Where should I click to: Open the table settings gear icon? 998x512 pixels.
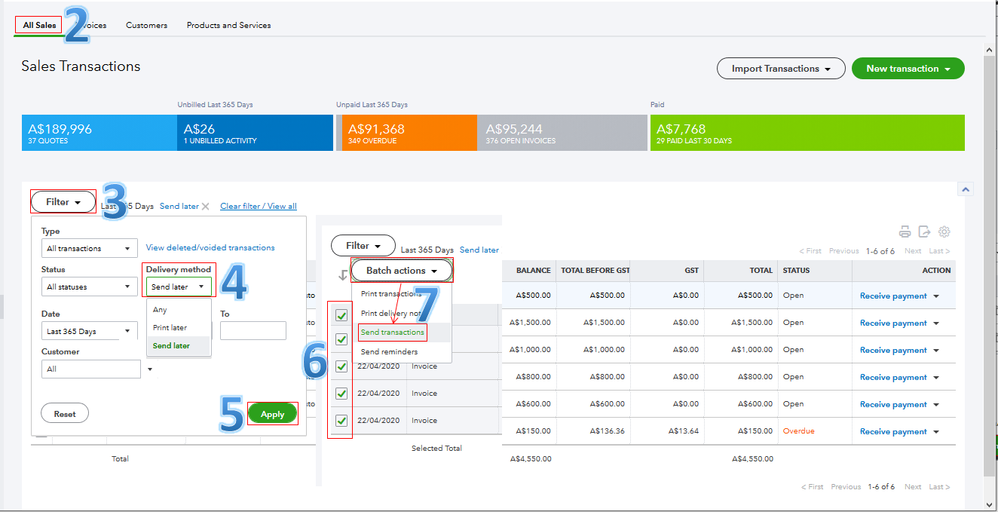tap(945, 232)
